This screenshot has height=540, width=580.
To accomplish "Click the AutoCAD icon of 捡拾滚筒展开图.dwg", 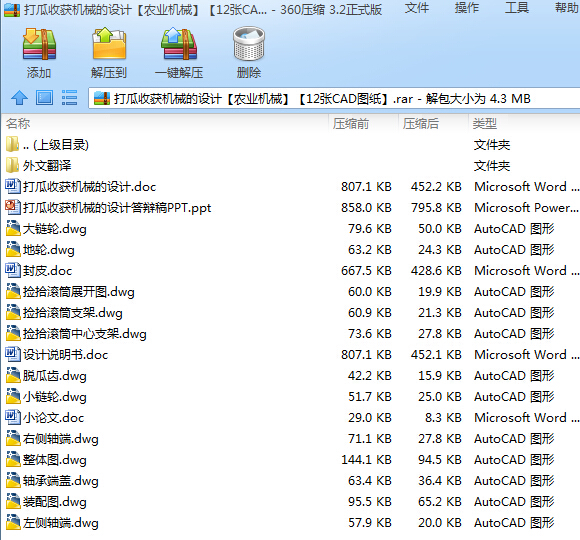I will tap(13, 291).
